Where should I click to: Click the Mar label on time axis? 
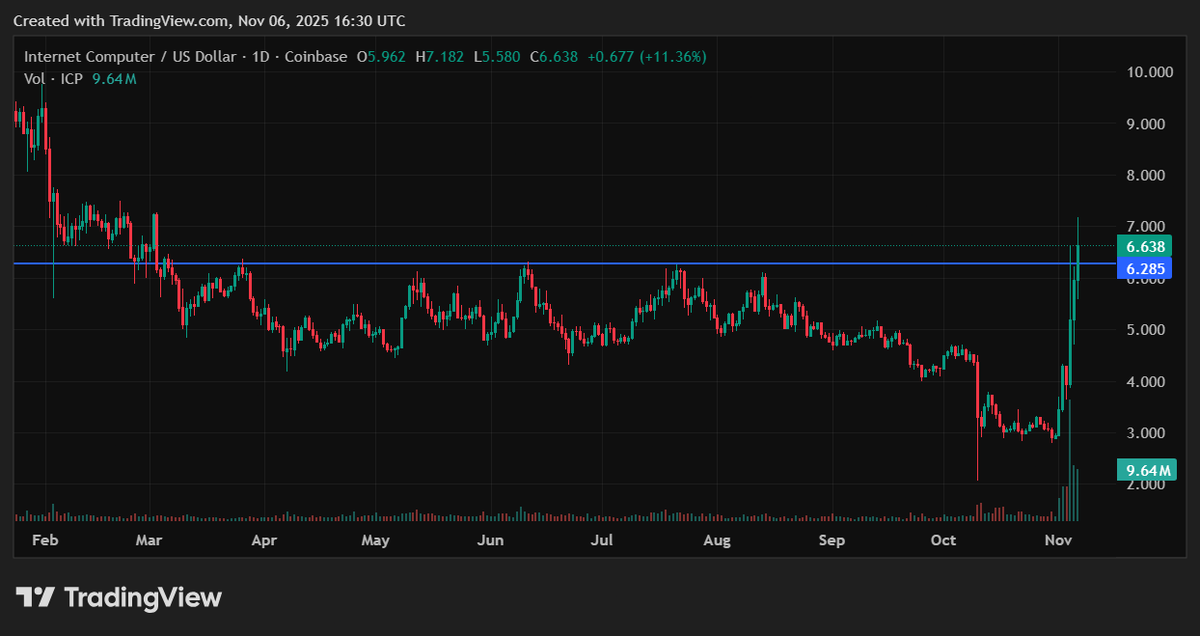click(x=149, y=541)
